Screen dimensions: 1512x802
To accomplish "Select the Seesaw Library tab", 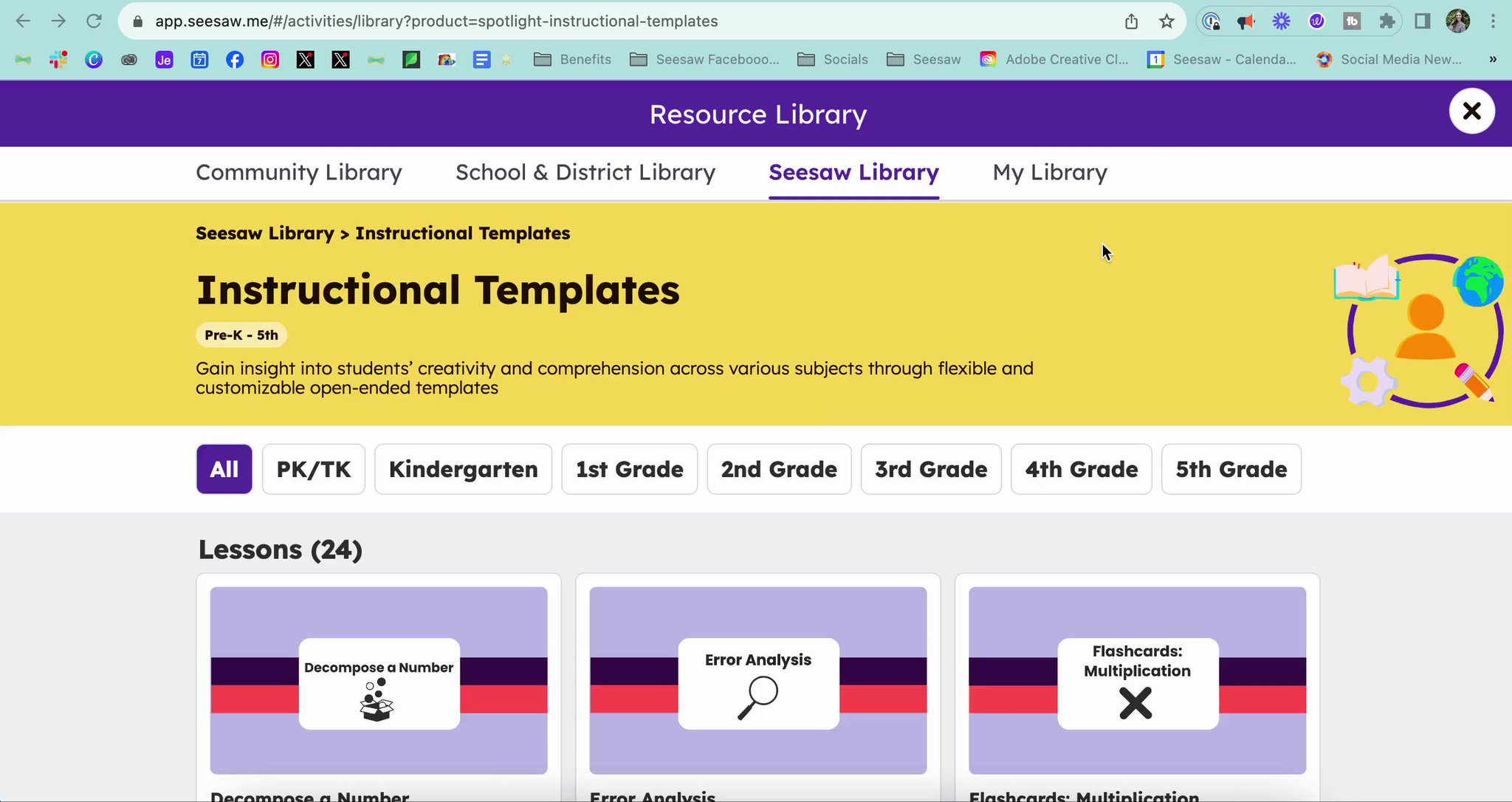I will tap(854, 172).
